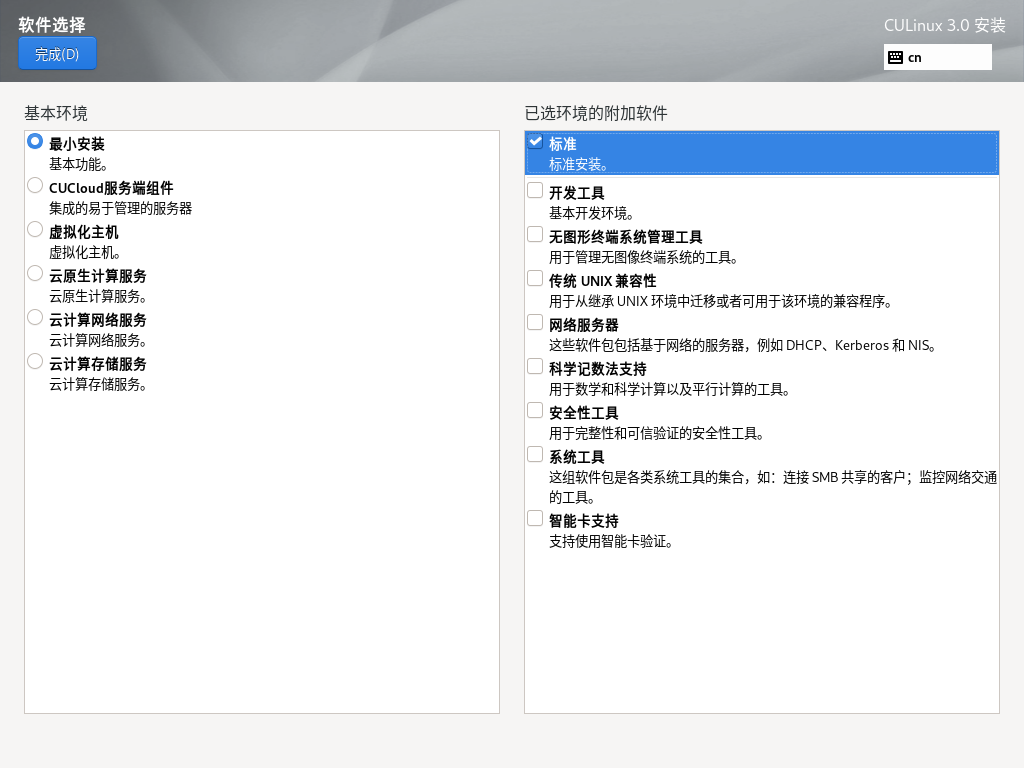Uncheck the 标准 add-on checkbox
Viewport: 1024px width, 768px height.
(535, 141)
